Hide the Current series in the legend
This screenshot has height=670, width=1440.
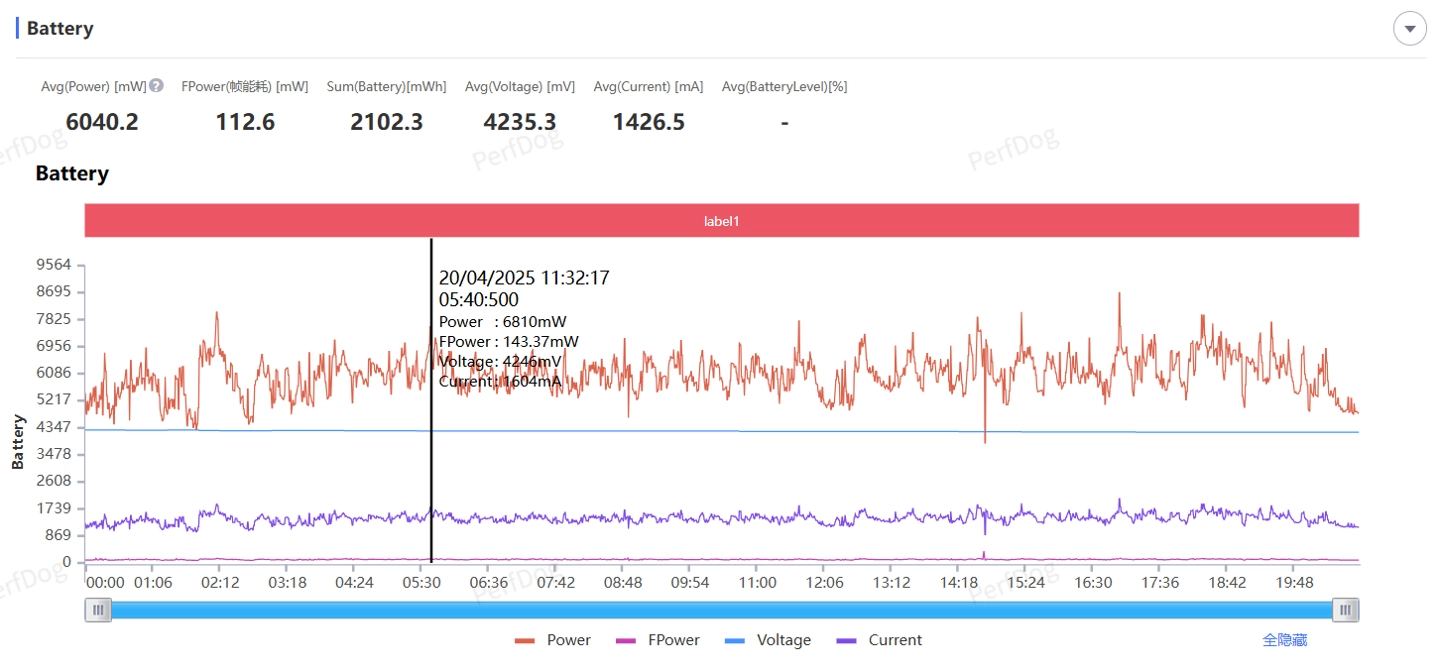tap(879, 640)
